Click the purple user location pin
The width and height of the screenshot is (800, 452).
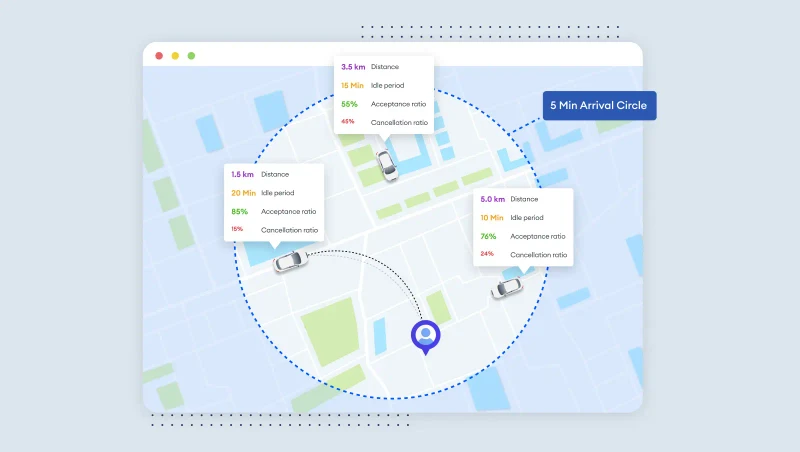tap(426, 337)
